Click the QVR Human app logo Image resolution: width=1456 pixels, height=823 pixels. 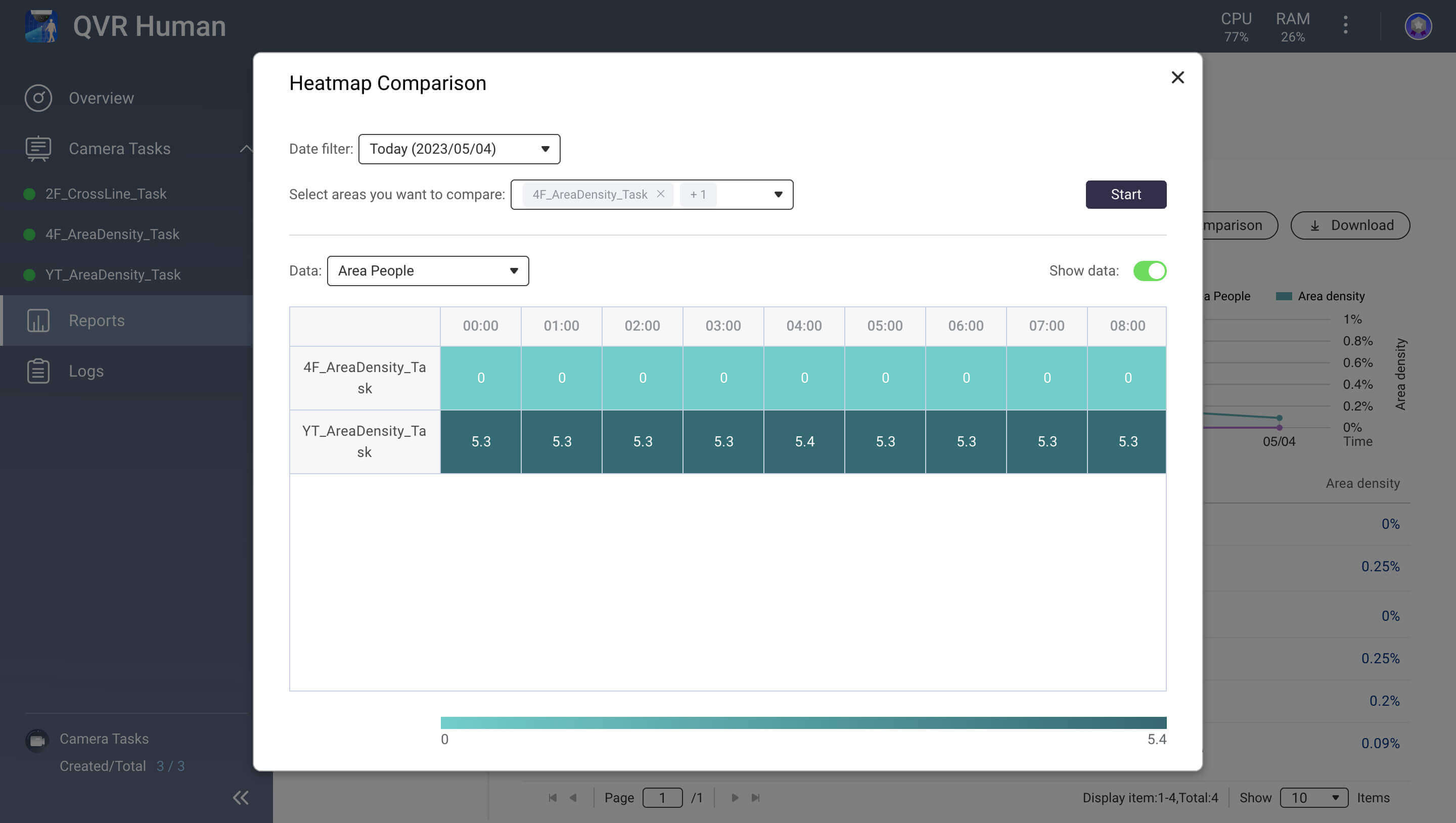click(x=40, y=26)
